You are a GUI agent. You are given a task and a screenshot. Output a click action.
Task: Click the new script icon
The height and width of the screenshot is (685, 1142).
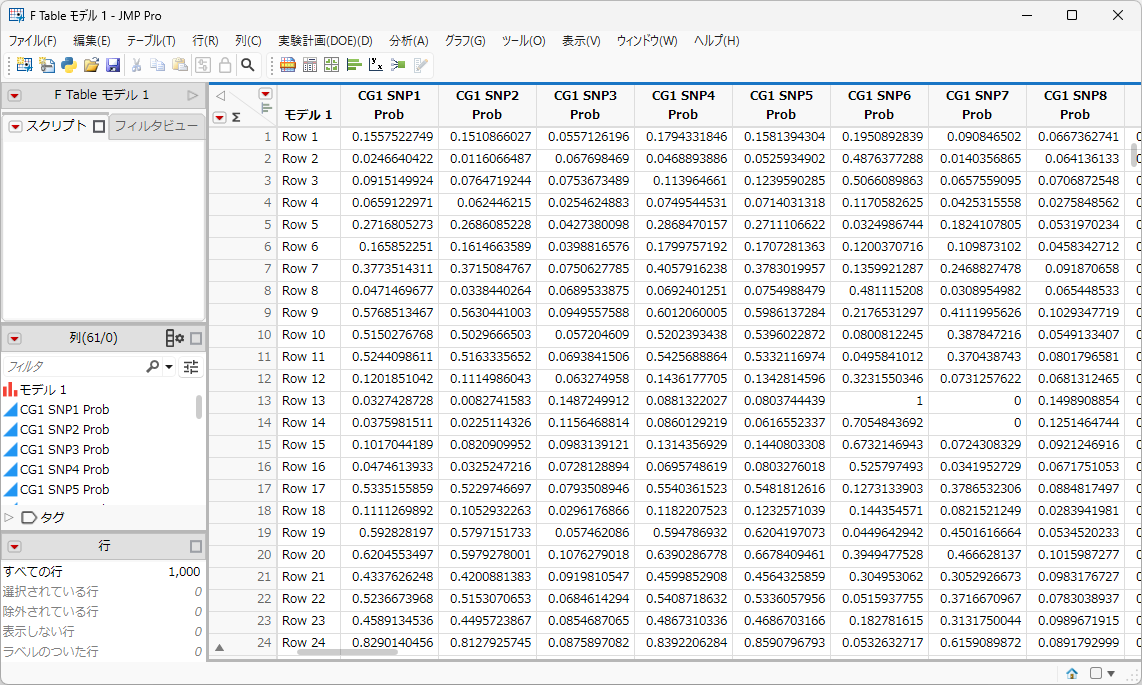point(47,66)
